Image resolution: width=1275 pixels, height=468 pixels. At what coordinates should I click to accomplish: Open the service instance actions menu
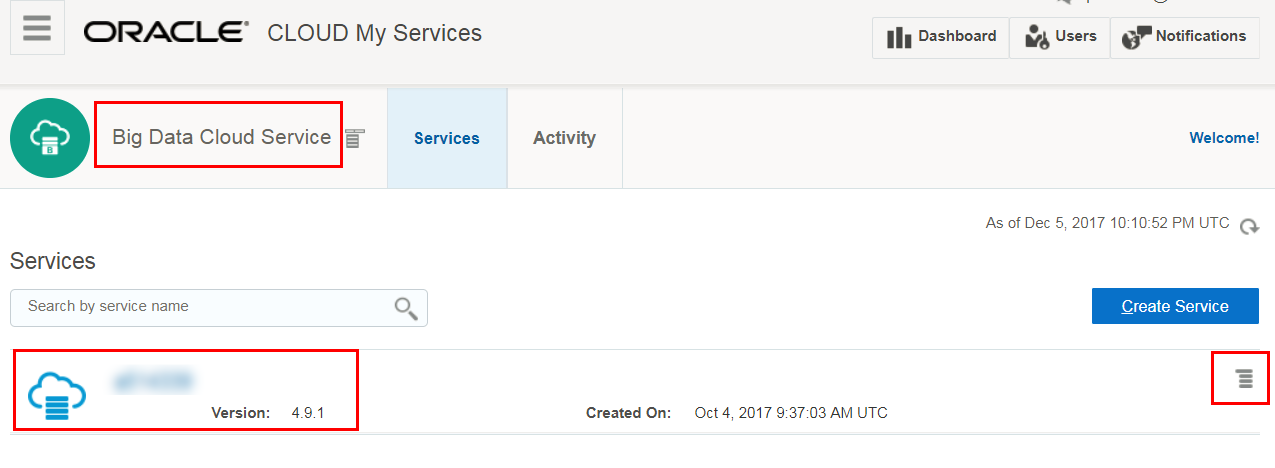[x=1244, y=378]
